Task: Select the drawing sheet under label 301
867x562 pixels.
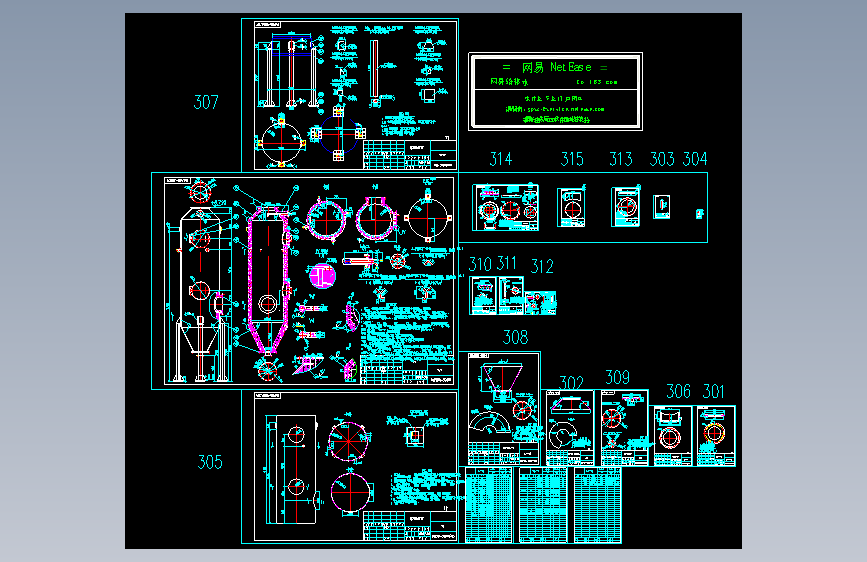Action: [716, 436]
